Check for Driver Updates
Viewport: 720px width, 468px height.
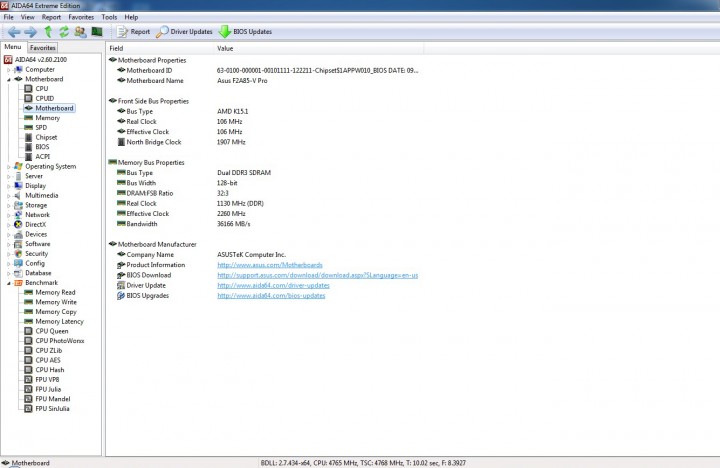click(x=184, y=32)
